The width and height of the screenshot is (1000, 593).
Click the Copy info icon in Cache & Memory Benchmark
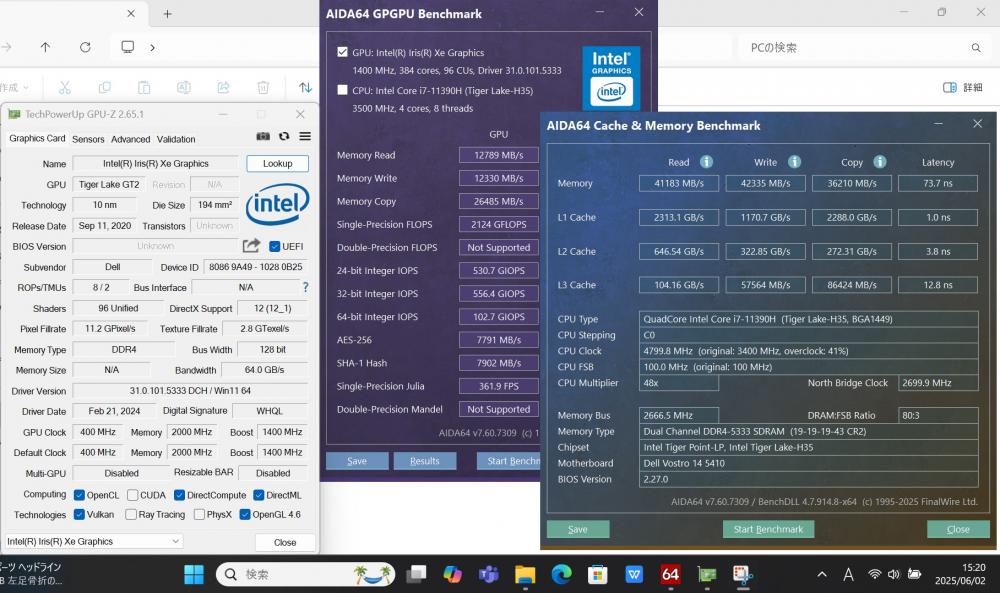[879, 162]
